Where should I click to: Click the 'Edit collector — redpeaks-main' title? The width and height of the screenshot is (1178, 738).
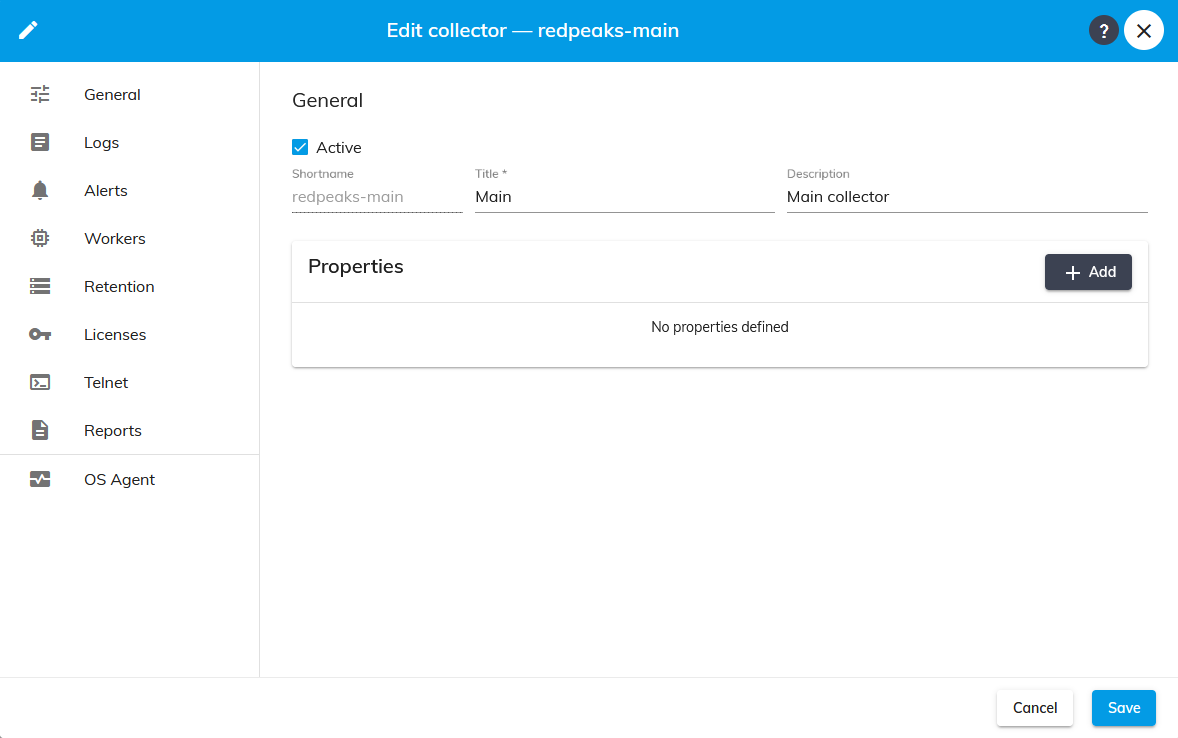point(533,31)
